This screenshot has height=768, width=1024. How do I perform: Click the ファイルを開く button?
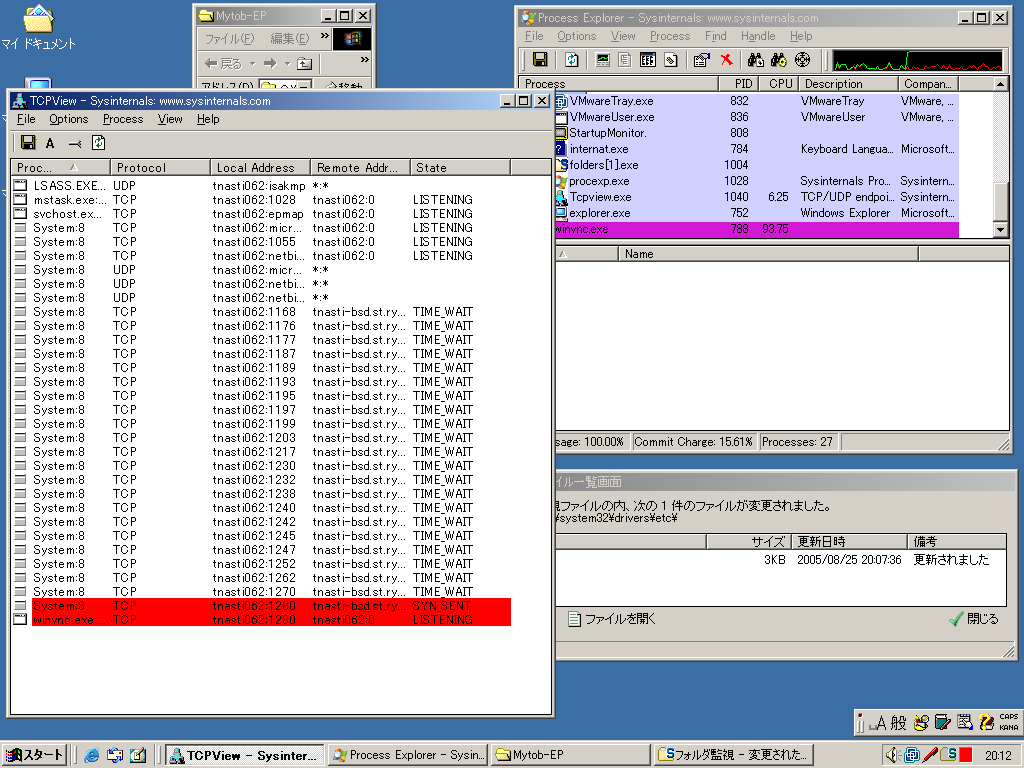tap(612, 619)
